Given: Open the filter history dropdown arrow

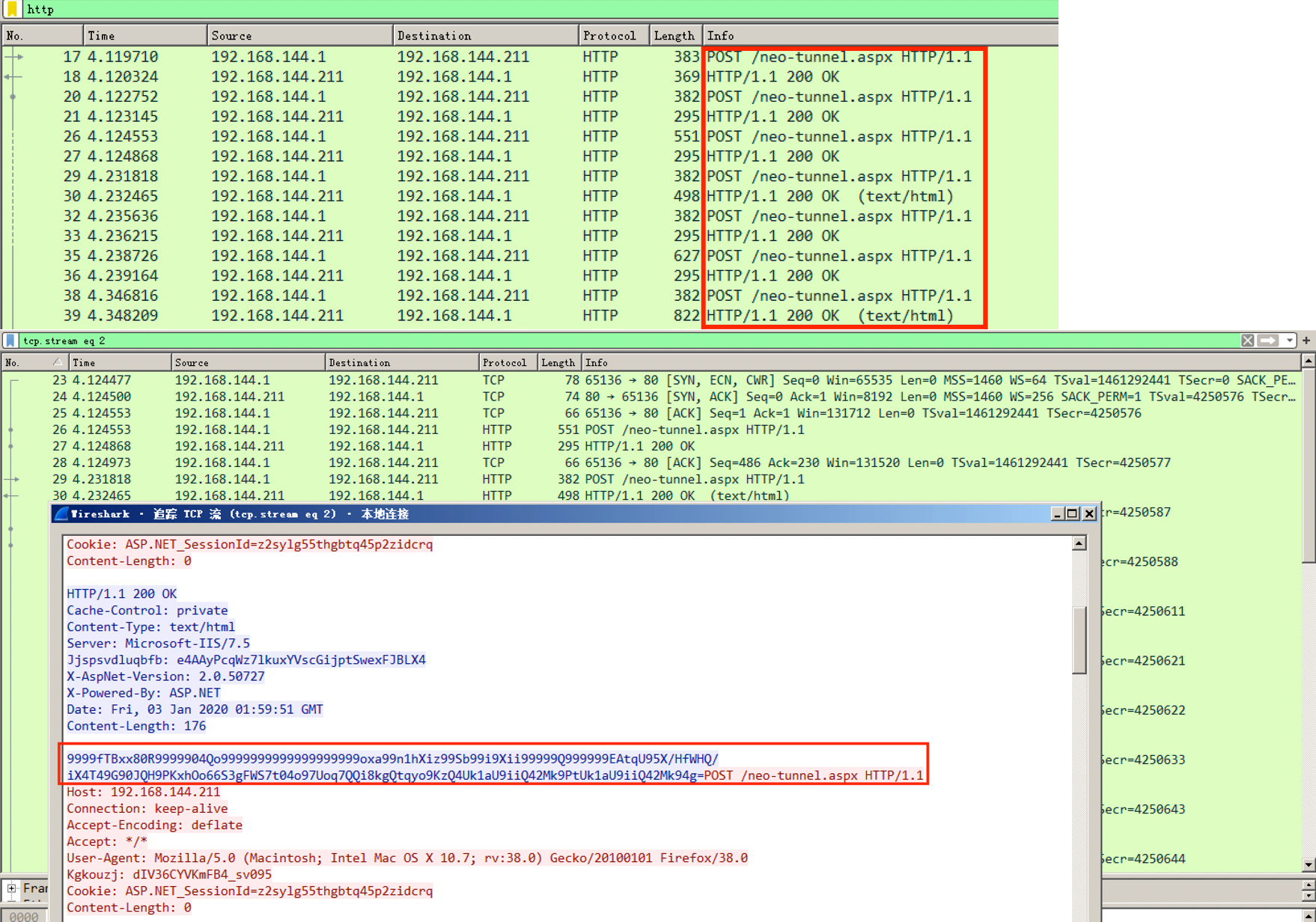Looking at the screenshot, I should click(1289, 341).
